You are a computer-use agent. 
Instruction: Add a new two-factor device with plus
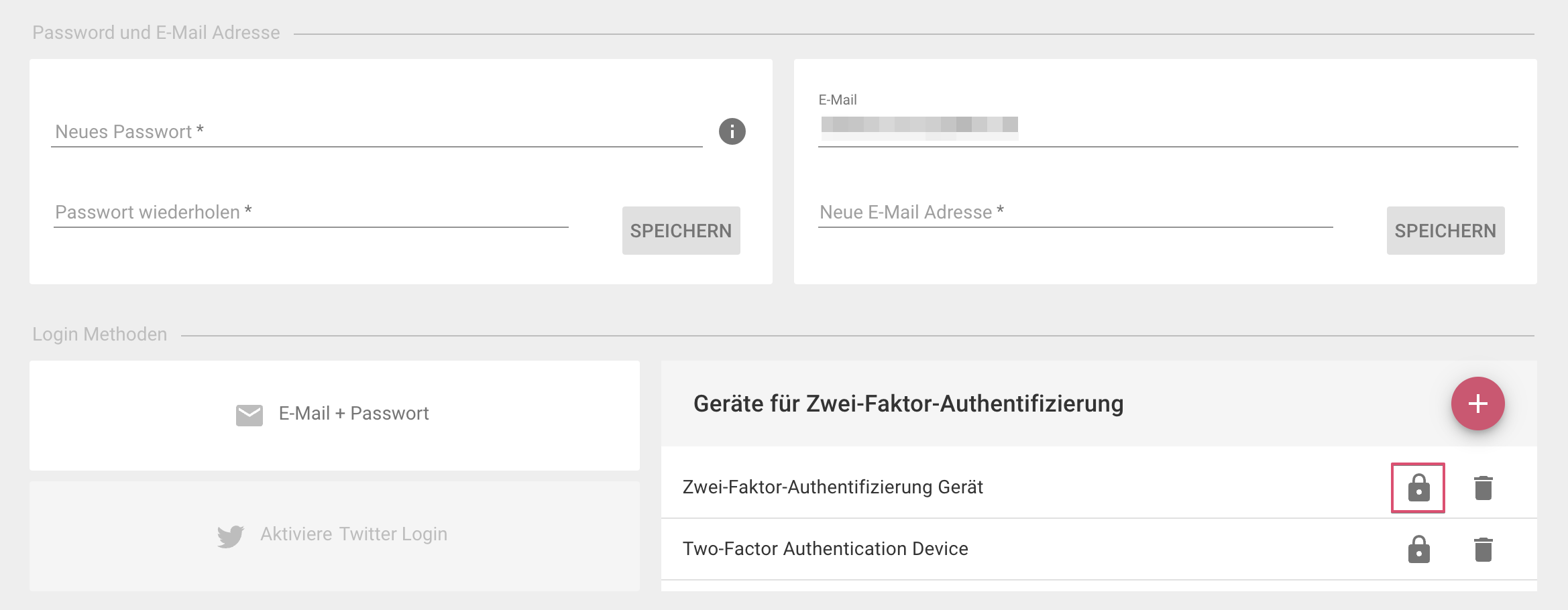(x=1478, y=404)
